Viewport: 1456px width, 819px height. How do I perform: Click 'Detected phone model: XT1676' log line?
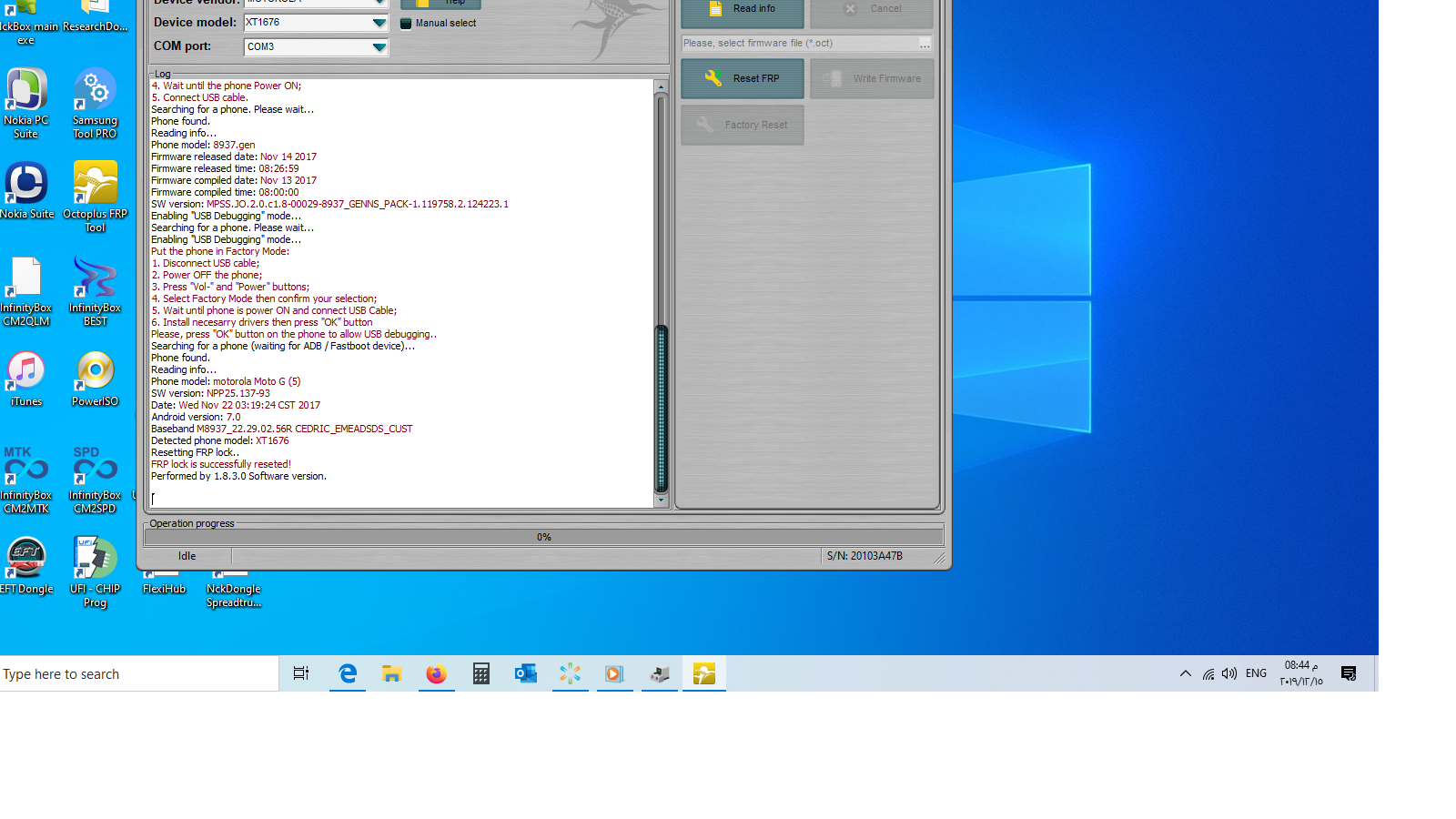(x=220, y=440)
